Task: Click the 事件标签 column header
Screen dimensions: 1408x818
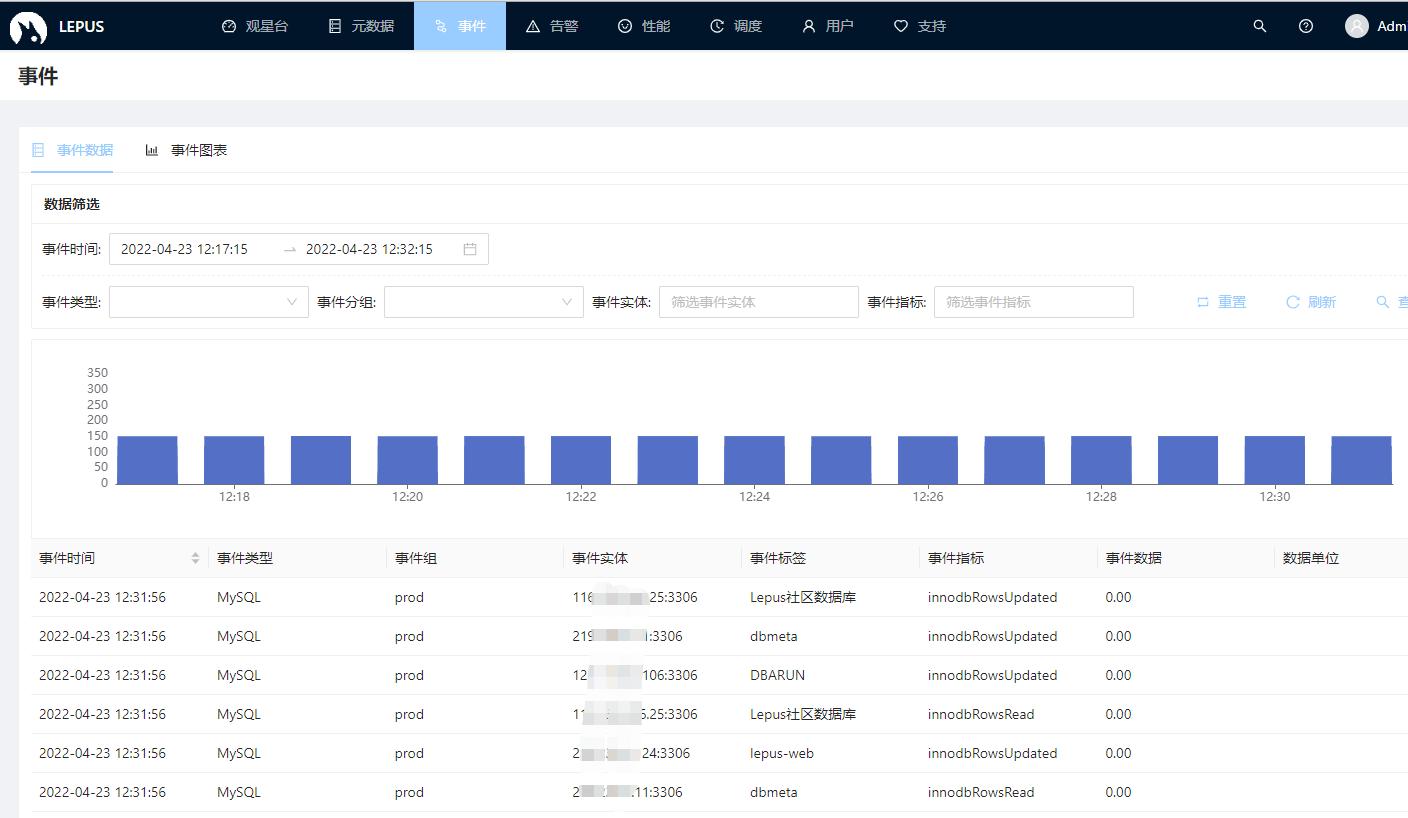Action: (778, 558)
